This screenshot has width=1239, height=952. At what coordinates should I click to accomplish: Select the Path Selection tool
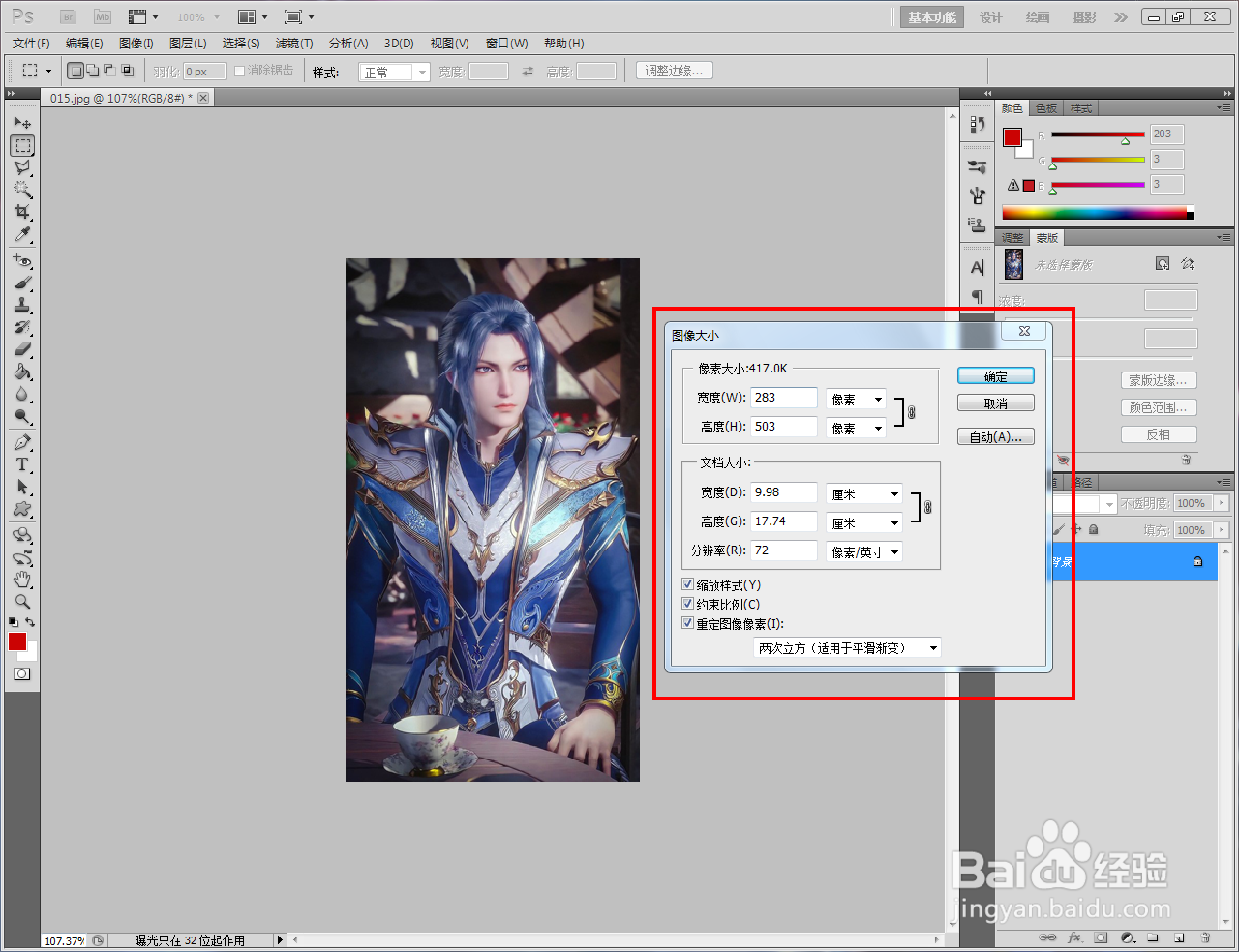tap(22, 488)
